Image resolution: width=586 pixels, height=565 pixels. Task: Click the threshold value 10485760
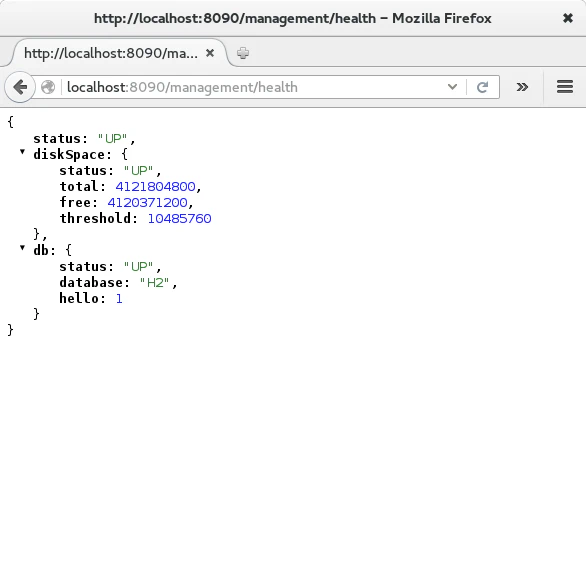click(x=179, y=219)
